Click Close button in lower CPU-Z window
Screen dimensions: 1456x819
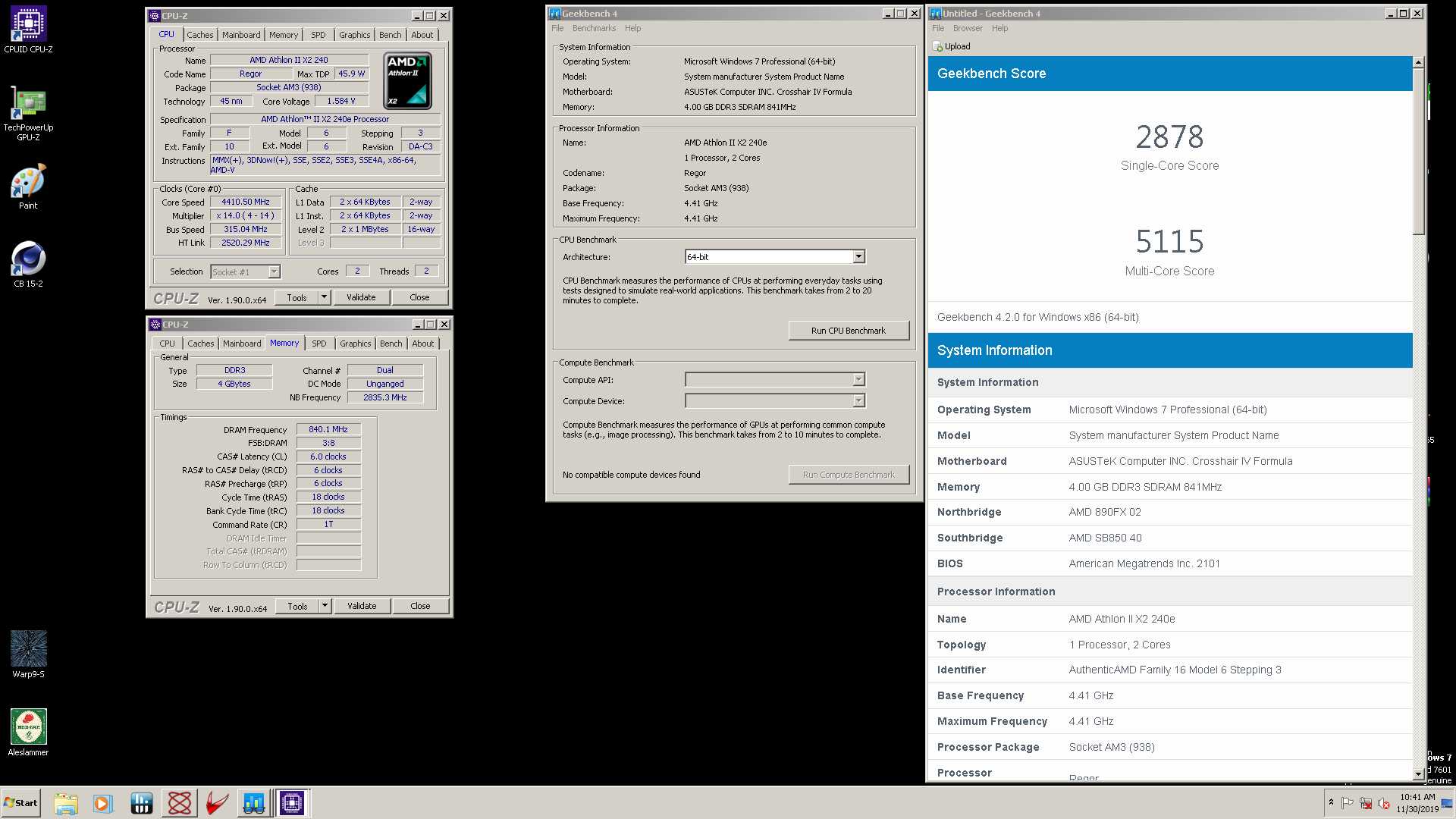coord(420,606)
